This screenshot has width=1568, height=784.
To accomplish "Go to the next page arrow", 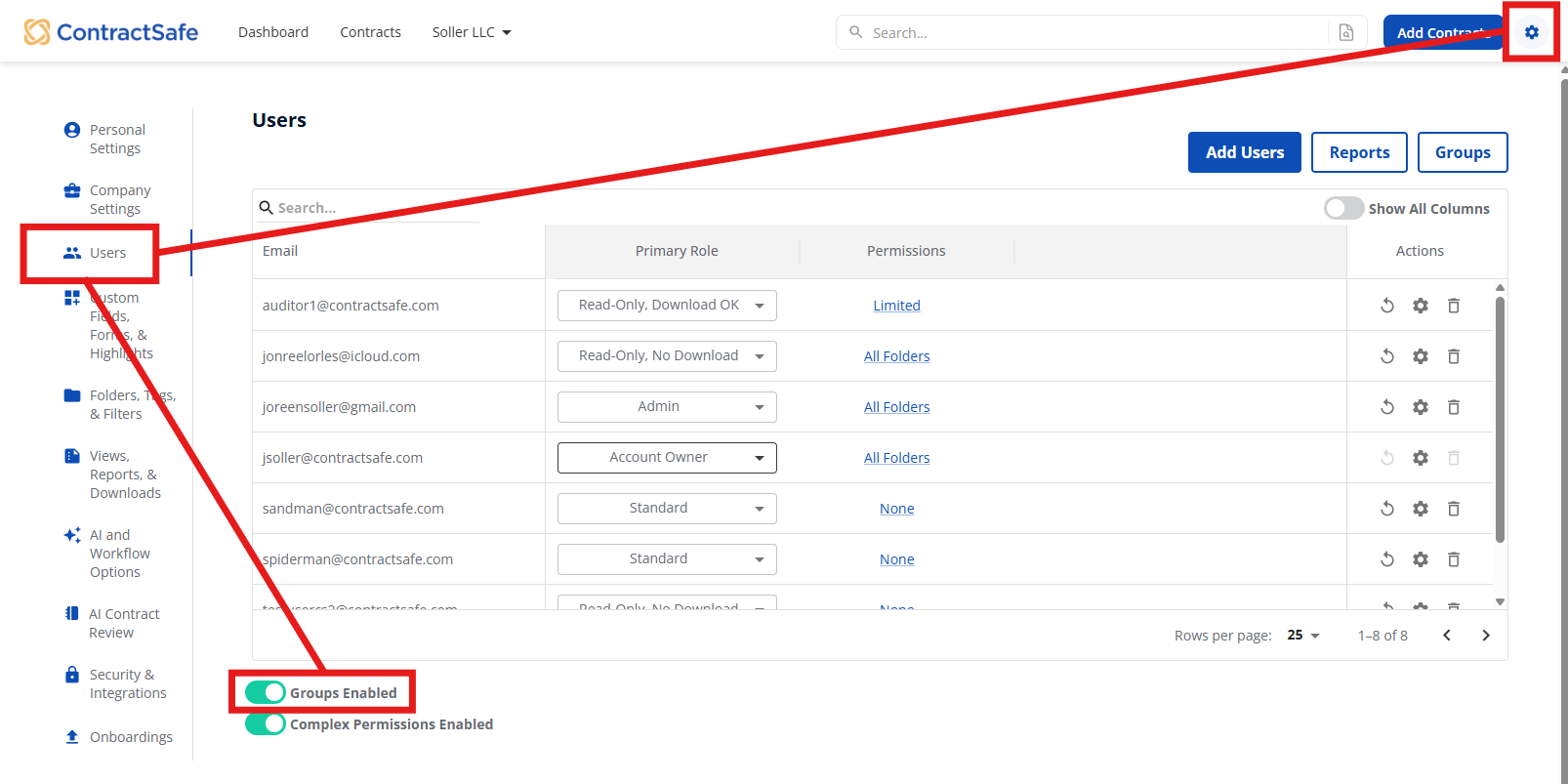I will 1485,636.
